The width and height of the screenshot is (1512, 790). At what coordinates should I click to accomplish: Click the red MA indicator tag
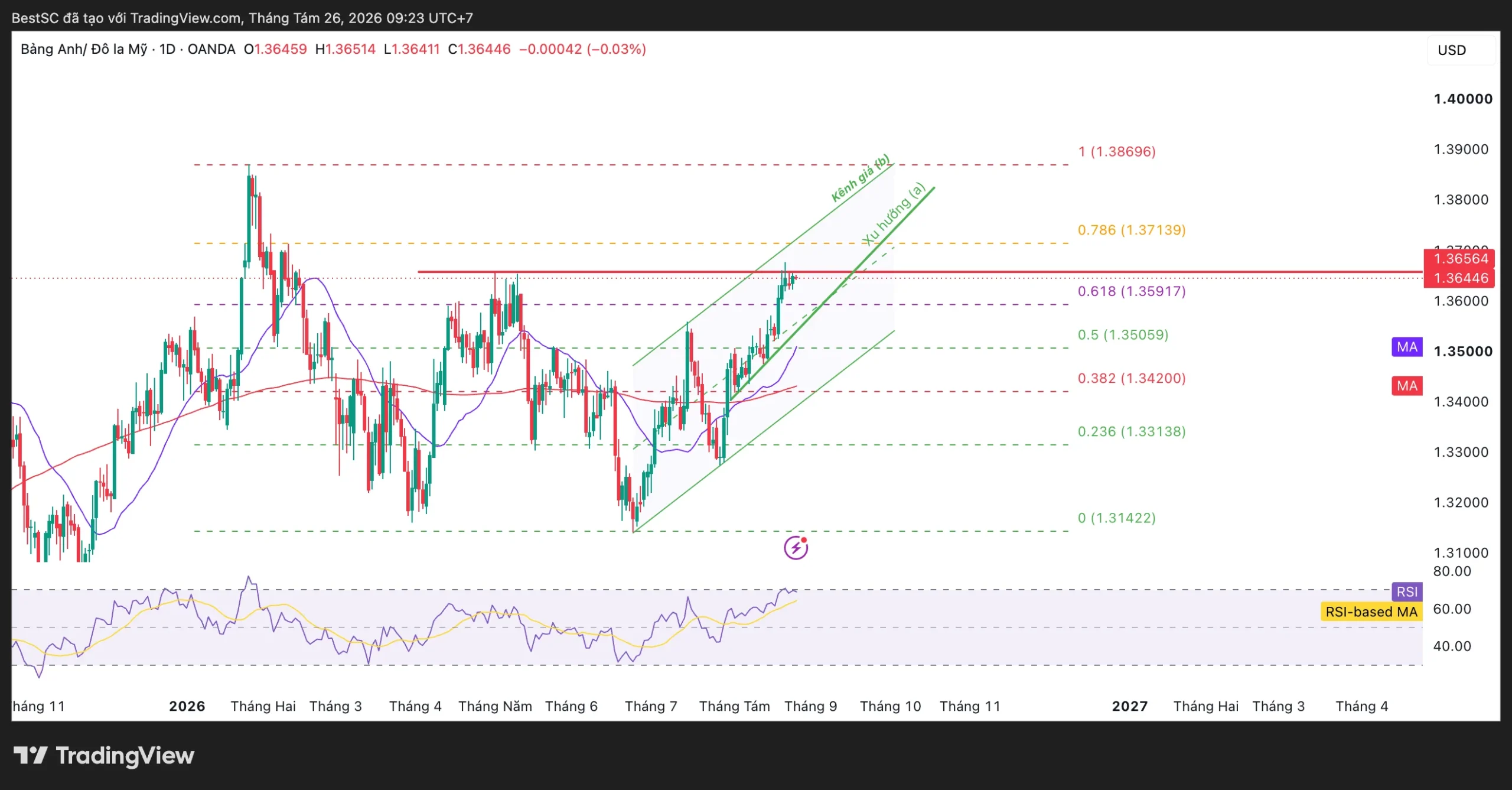(1407, 386)
